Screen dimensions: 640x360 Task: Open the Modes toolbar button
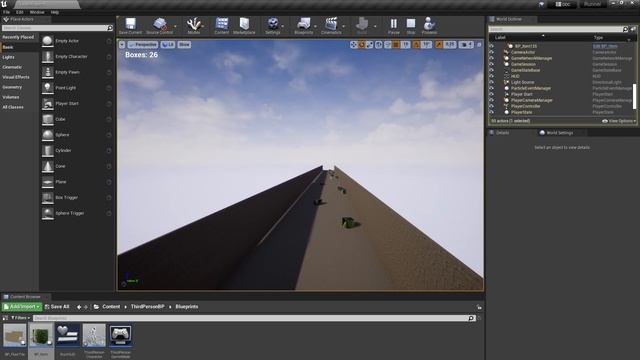(x=193, y=26)
